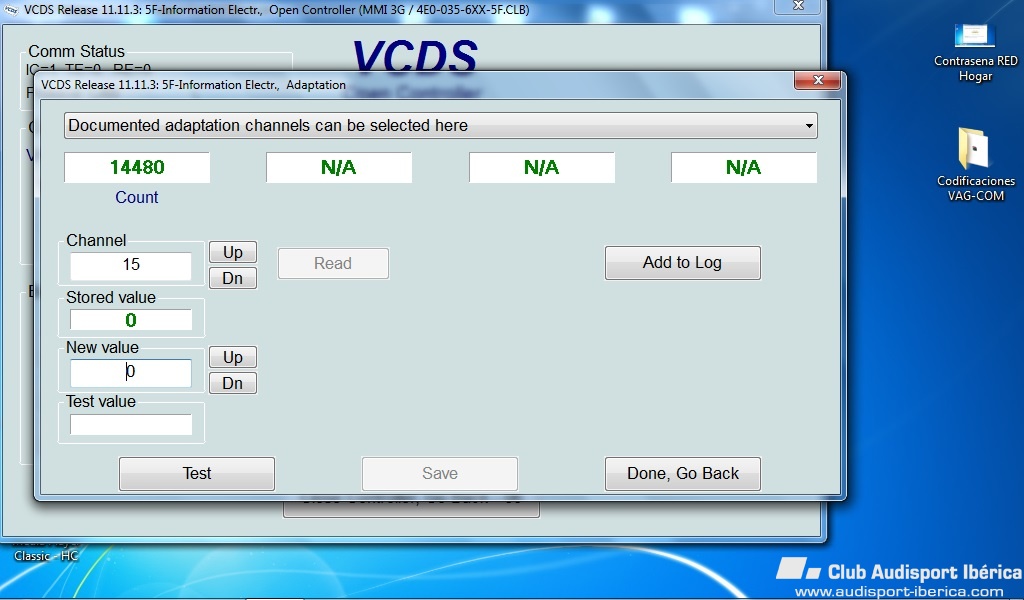The image size is (1024, 600).
Task: Click the Test value field
Action: (131, 425)
